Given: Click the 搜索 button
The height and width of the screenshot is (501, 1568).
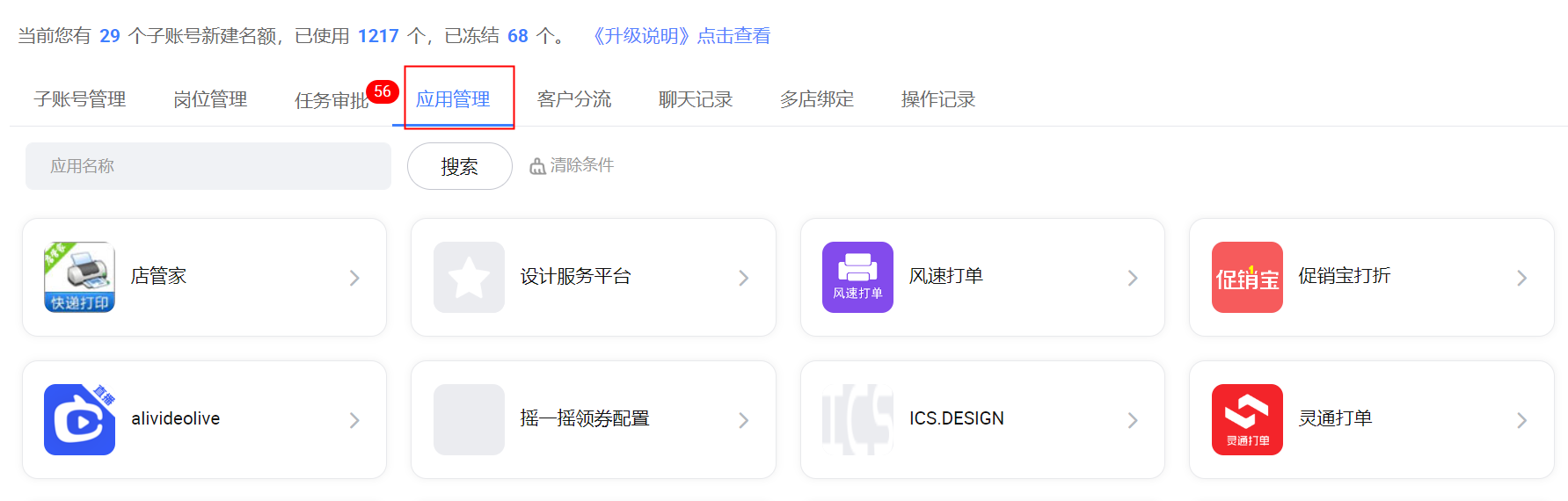Looking at the screenshot, I should (x=460, y=166).
